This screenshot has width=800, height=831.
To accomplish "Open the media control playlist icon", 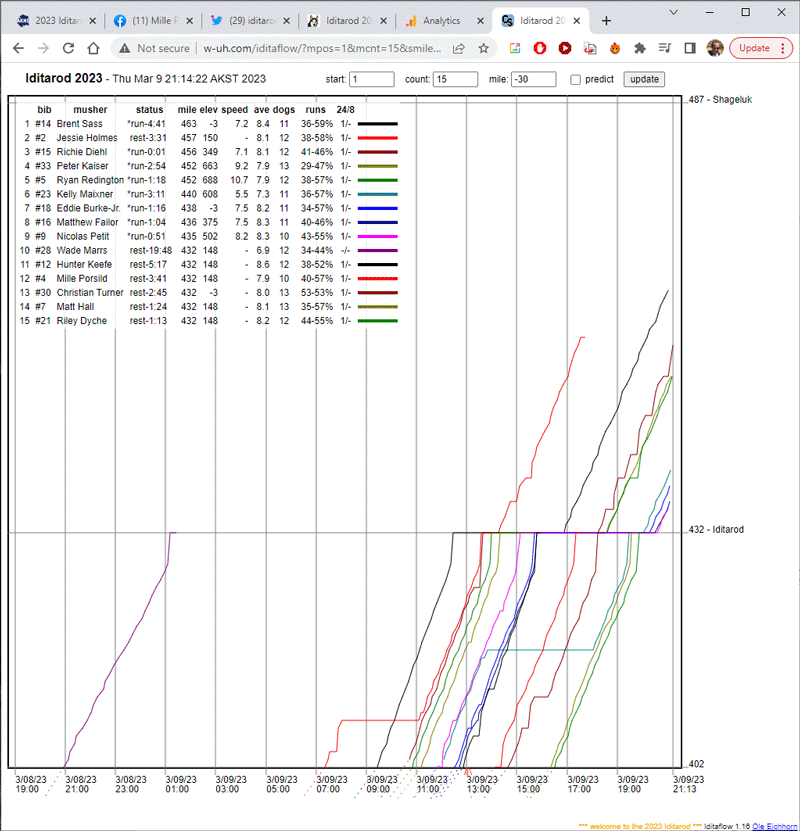I will pyautogui.click(x=664, y=48).
